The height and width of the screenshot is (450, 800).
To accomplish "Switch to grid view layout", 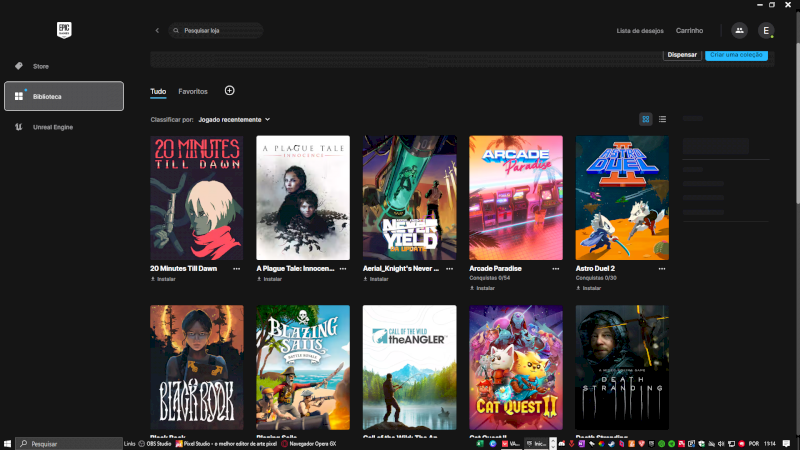I will point(646,119).
